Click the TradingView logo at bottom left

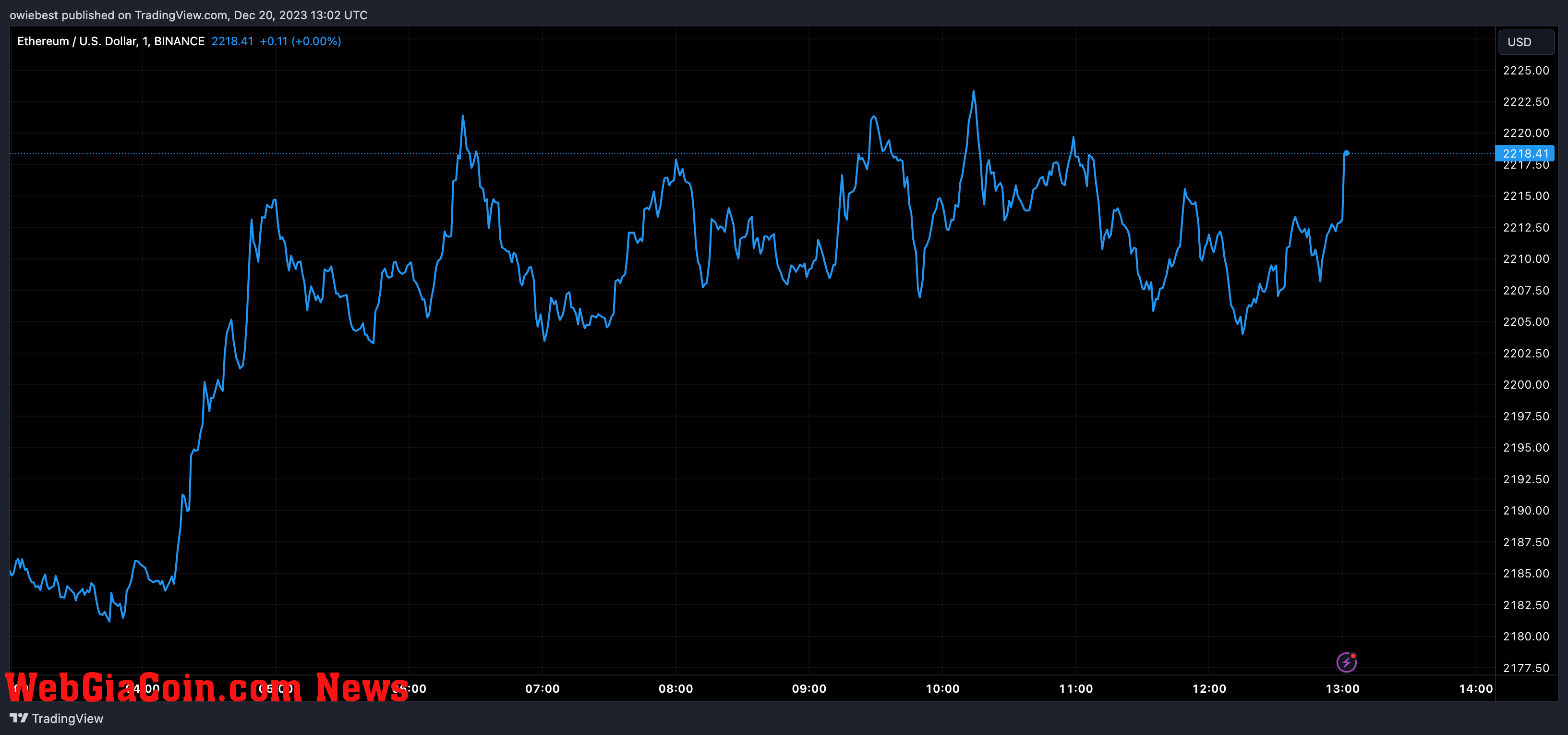(x=19, y=718)
